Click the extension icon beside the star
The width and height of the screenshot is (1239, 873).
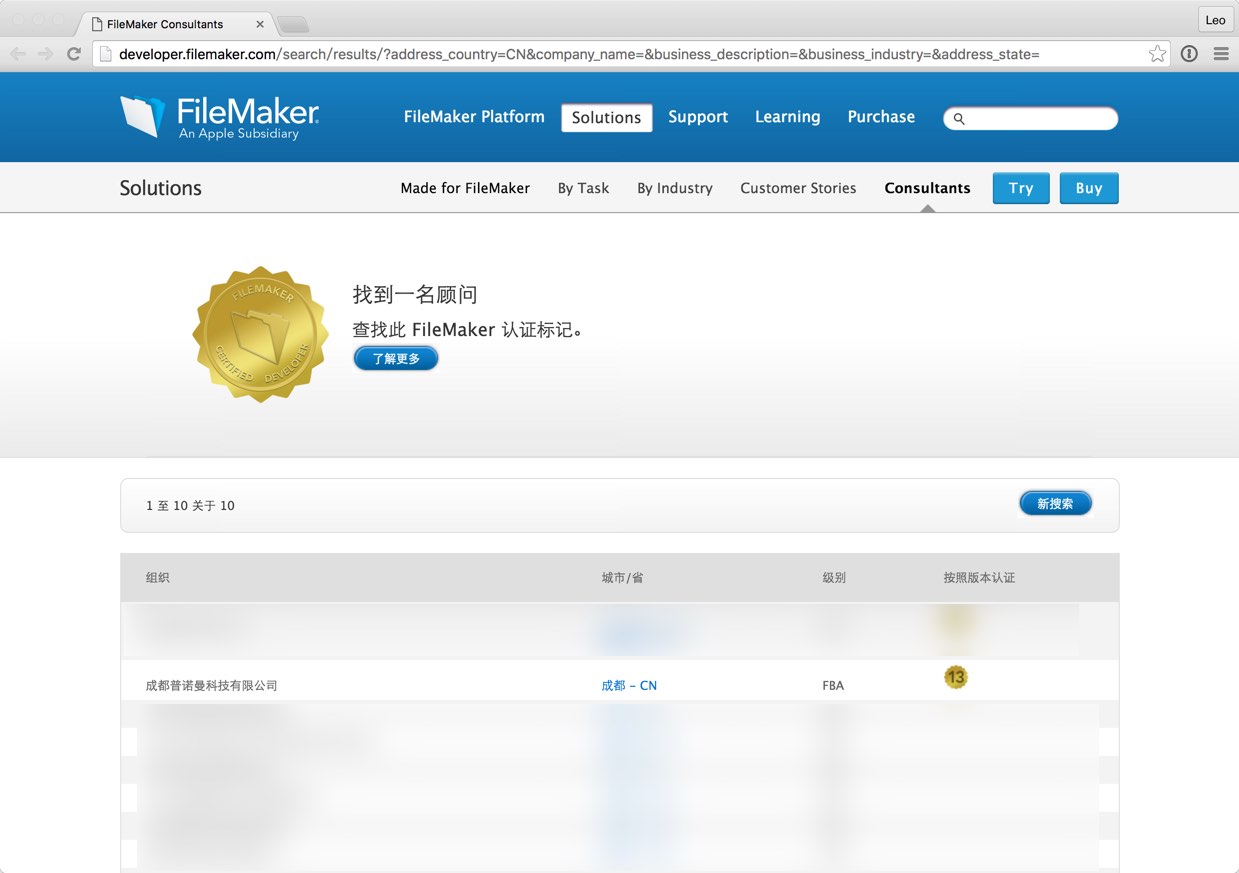pyautogui.click(x=1189, y=54)
